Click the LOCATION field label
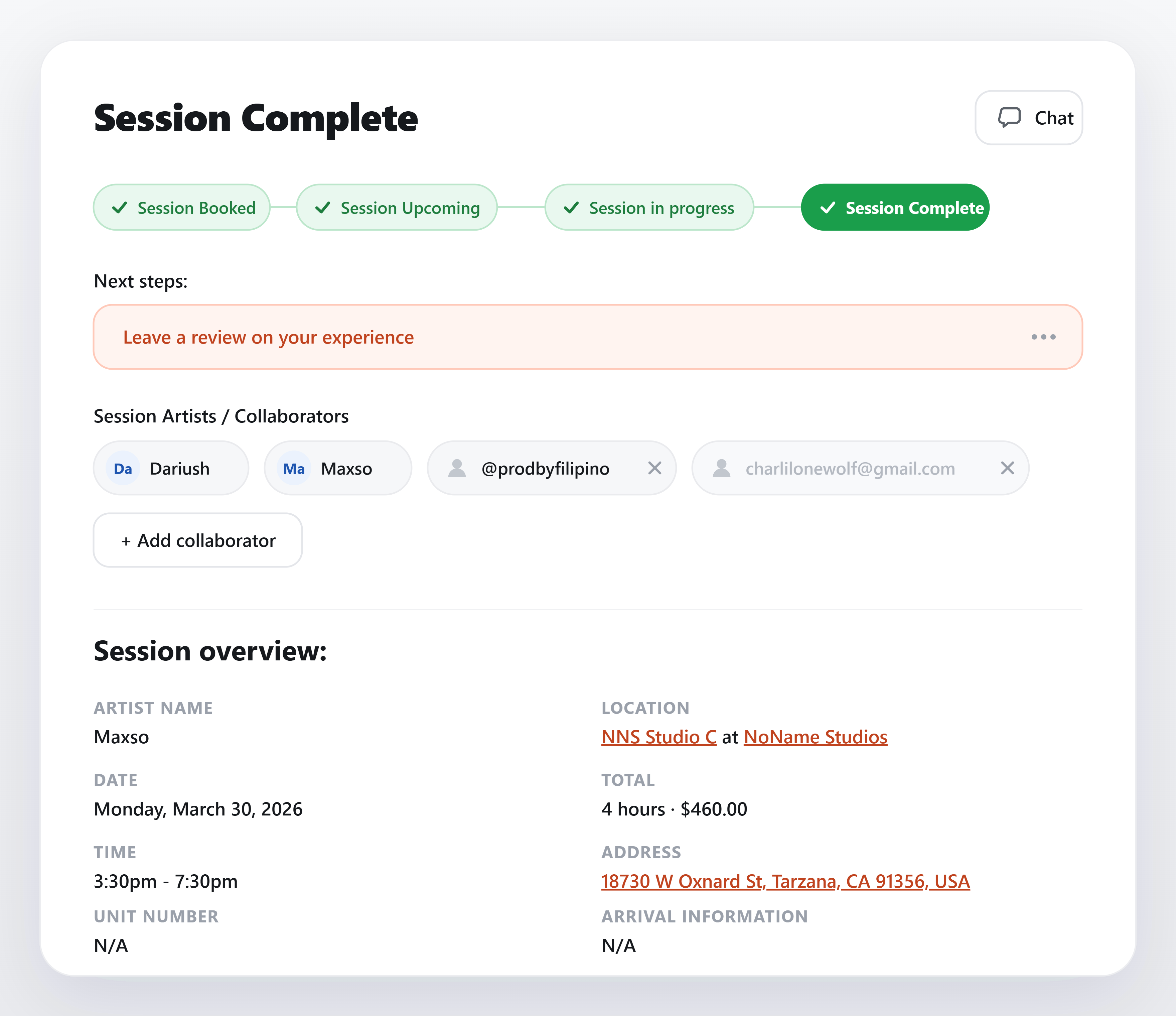This screenshot has height=1016, width=1176. [x=645, y=708]
